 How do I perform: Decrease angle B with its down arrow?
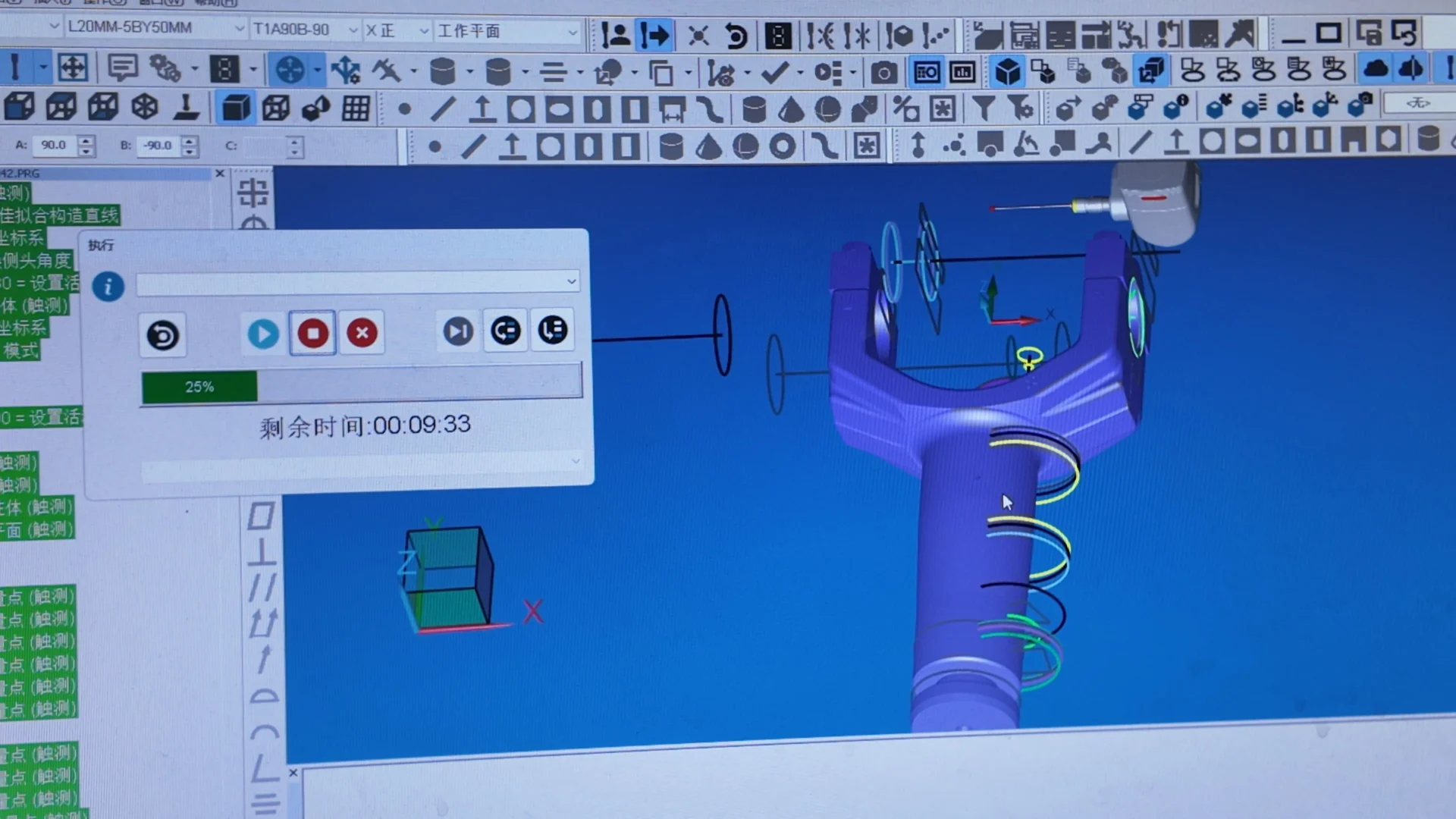coord(190,151)
